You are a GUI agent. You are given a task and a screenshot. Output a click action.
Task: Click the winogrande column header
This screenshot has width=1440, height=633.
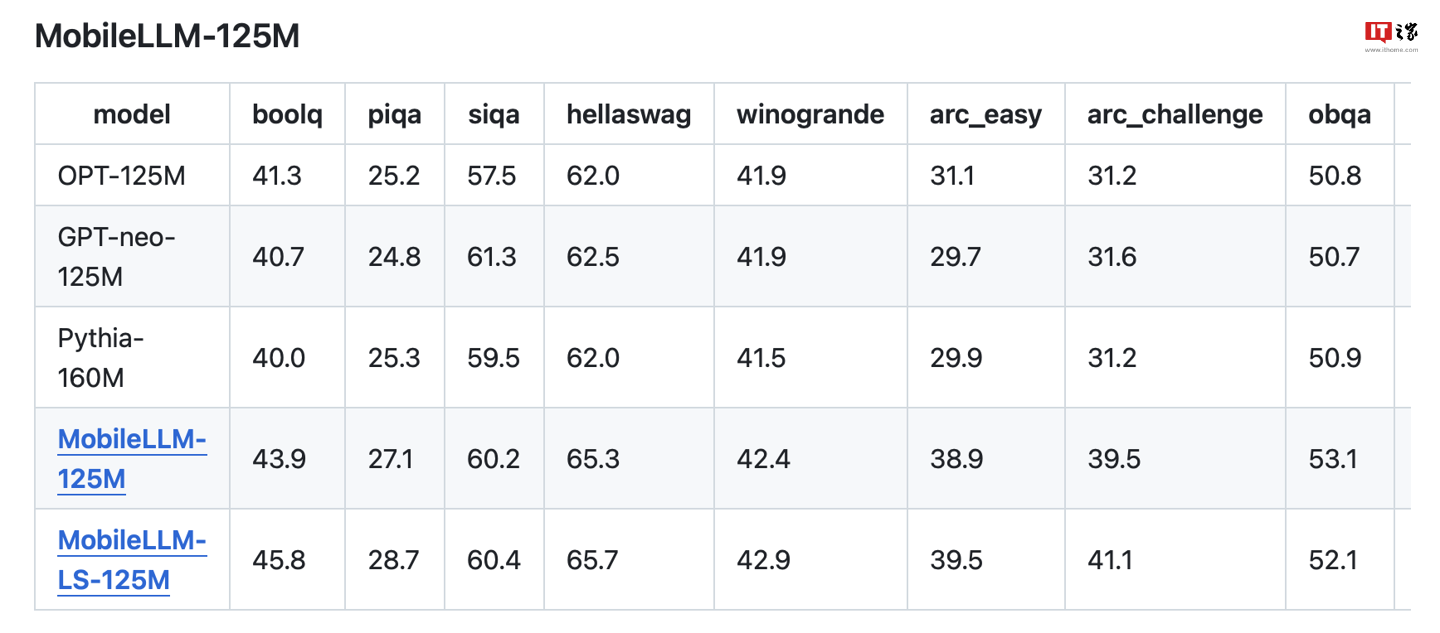pyautogui.click(x=810, y=115)
